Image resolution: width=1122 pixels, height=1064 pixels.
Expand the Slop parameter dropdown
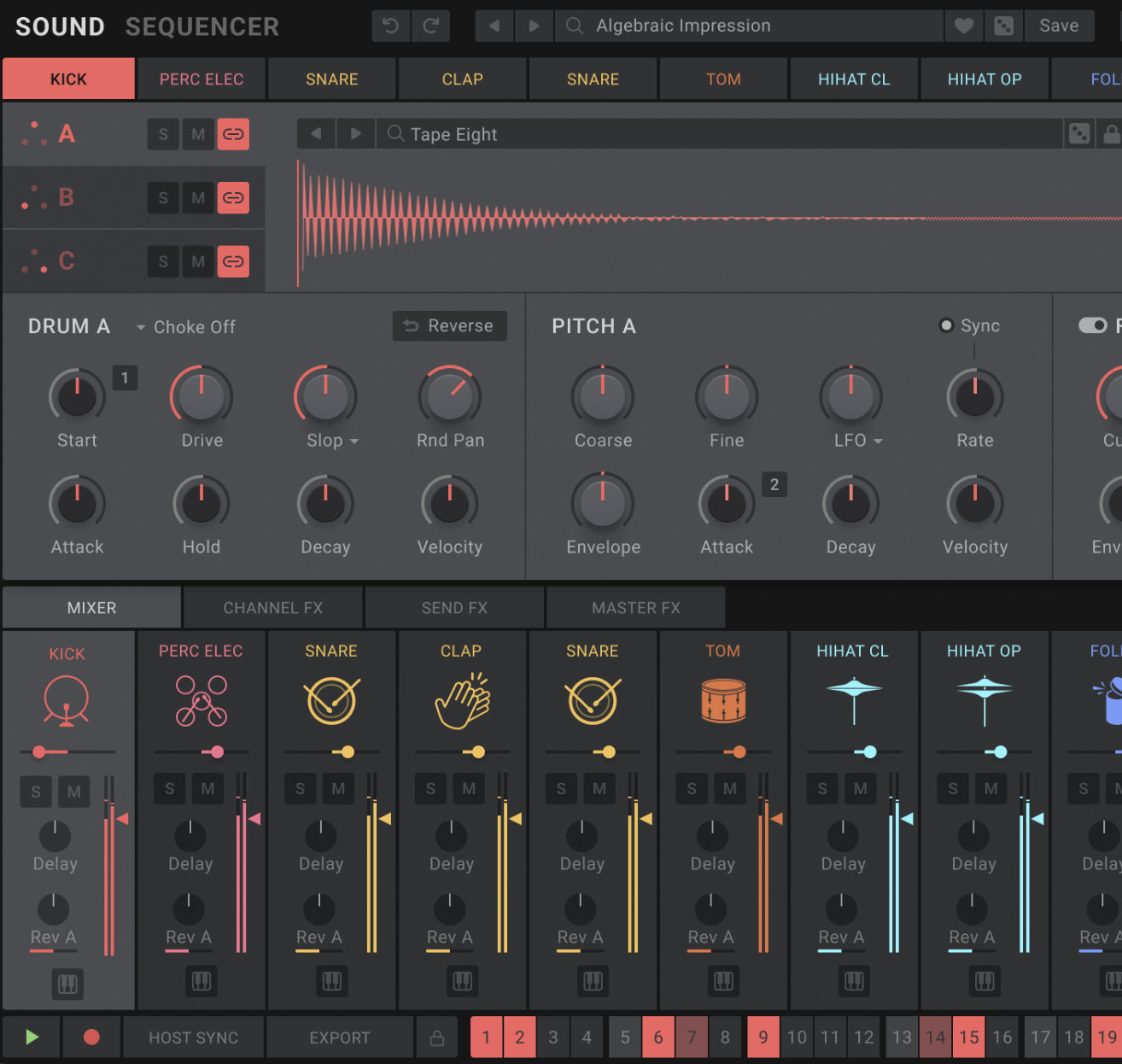[354, 441]
